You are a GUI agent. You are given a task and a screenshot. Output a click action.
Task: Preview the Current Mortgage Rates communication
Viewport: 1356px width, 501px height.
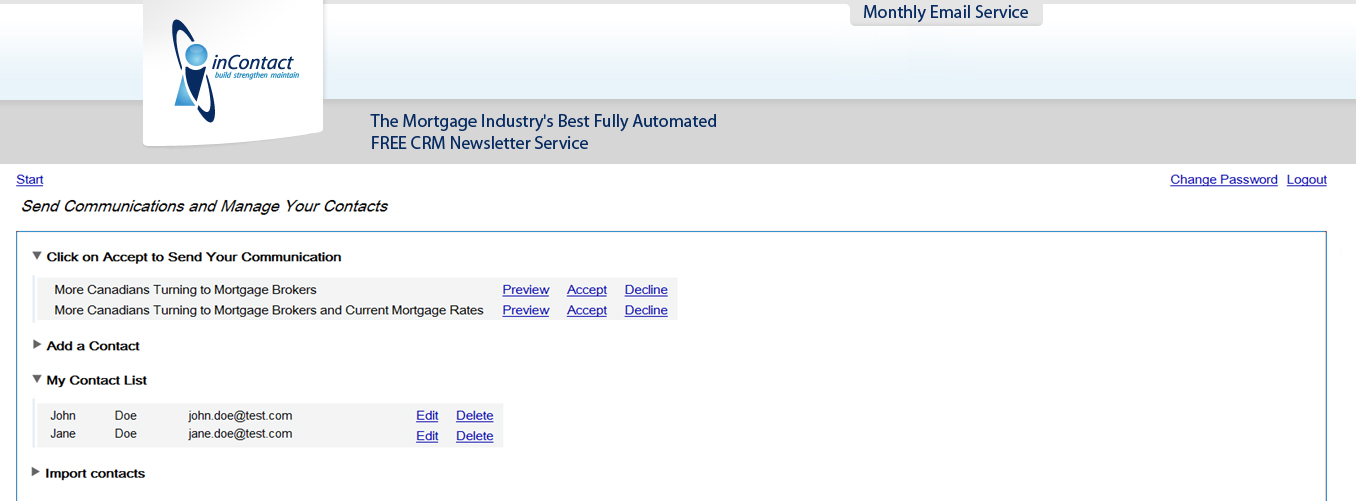click(x=526, y=310)
